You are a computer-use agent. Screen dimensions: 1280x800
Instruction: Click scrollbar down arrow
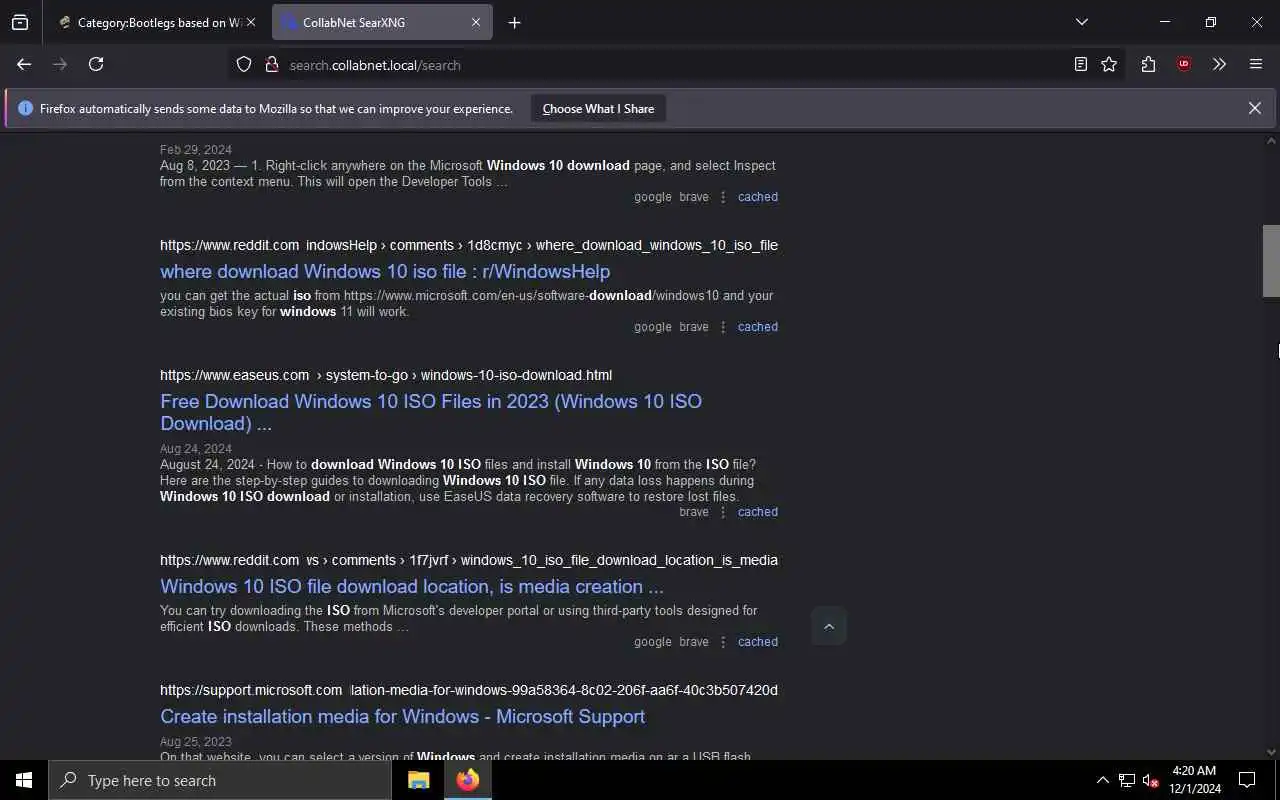pyautogui.click(x=1271, y=752)
